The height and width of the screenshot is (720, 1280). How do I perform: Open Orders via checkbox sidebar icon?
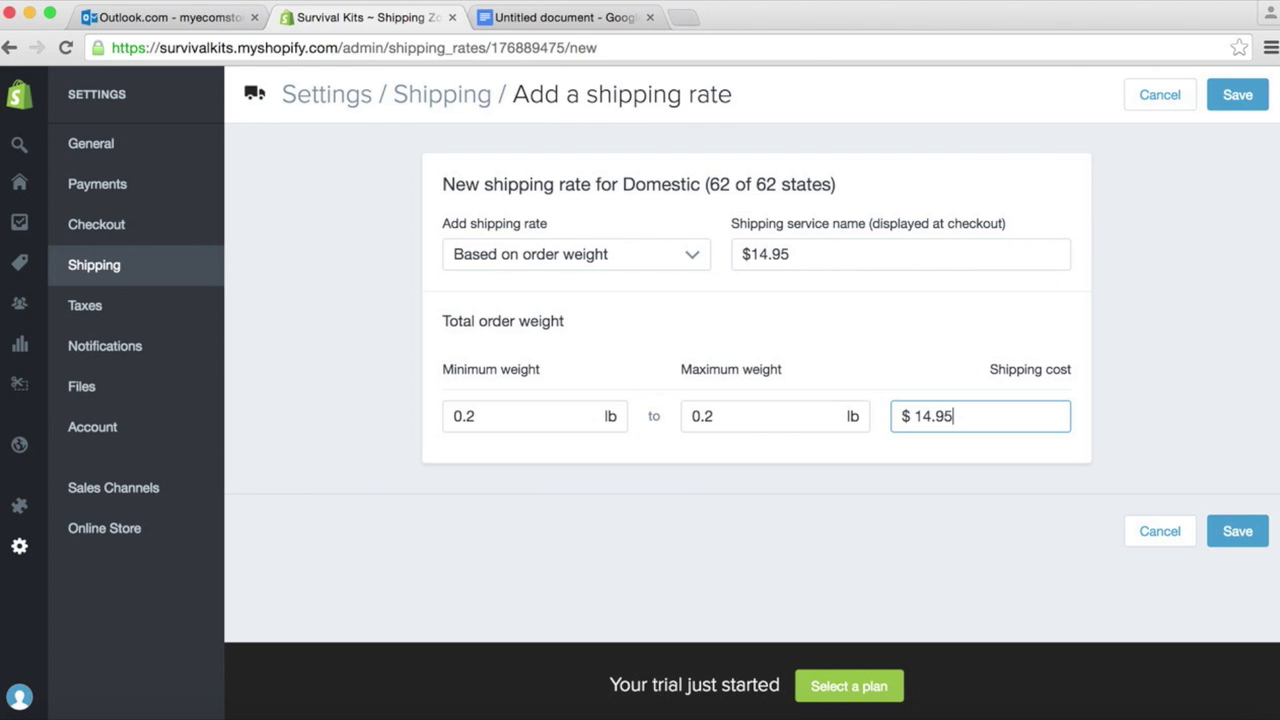[19, 222]
